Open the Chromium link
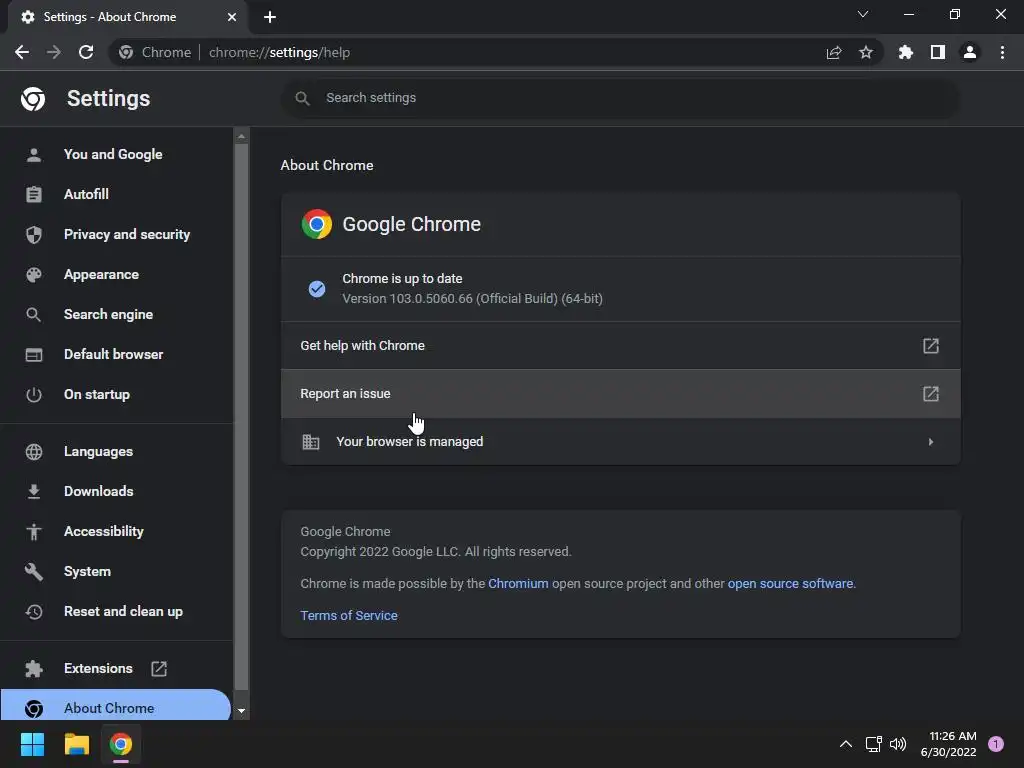 pyautogui.click(x=518, y=583)
